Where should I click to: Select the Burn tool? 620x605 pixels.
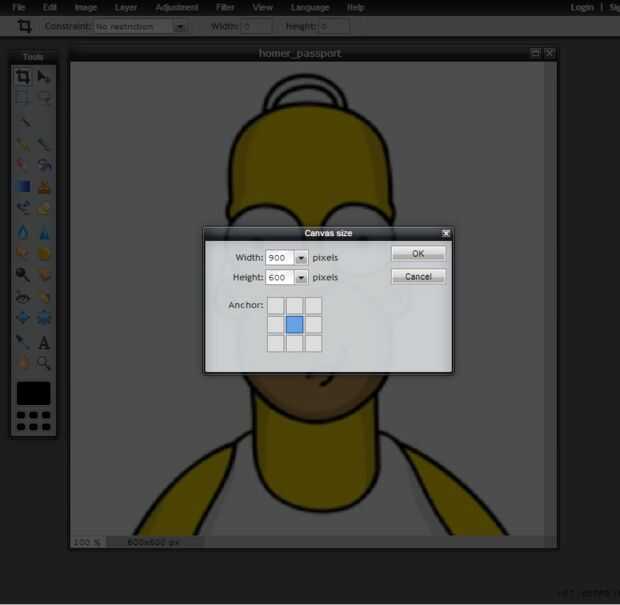point(44,274)
